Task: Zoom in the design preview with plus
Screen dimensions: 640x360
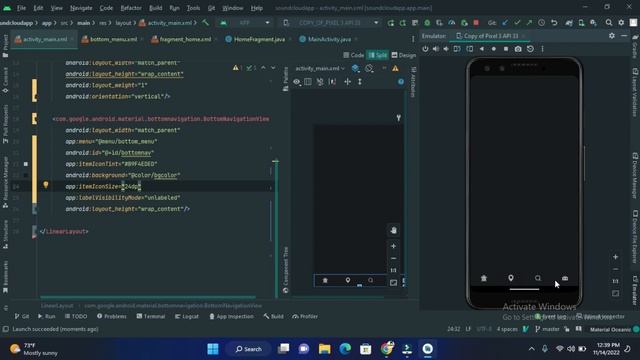Action: (393, 246)
